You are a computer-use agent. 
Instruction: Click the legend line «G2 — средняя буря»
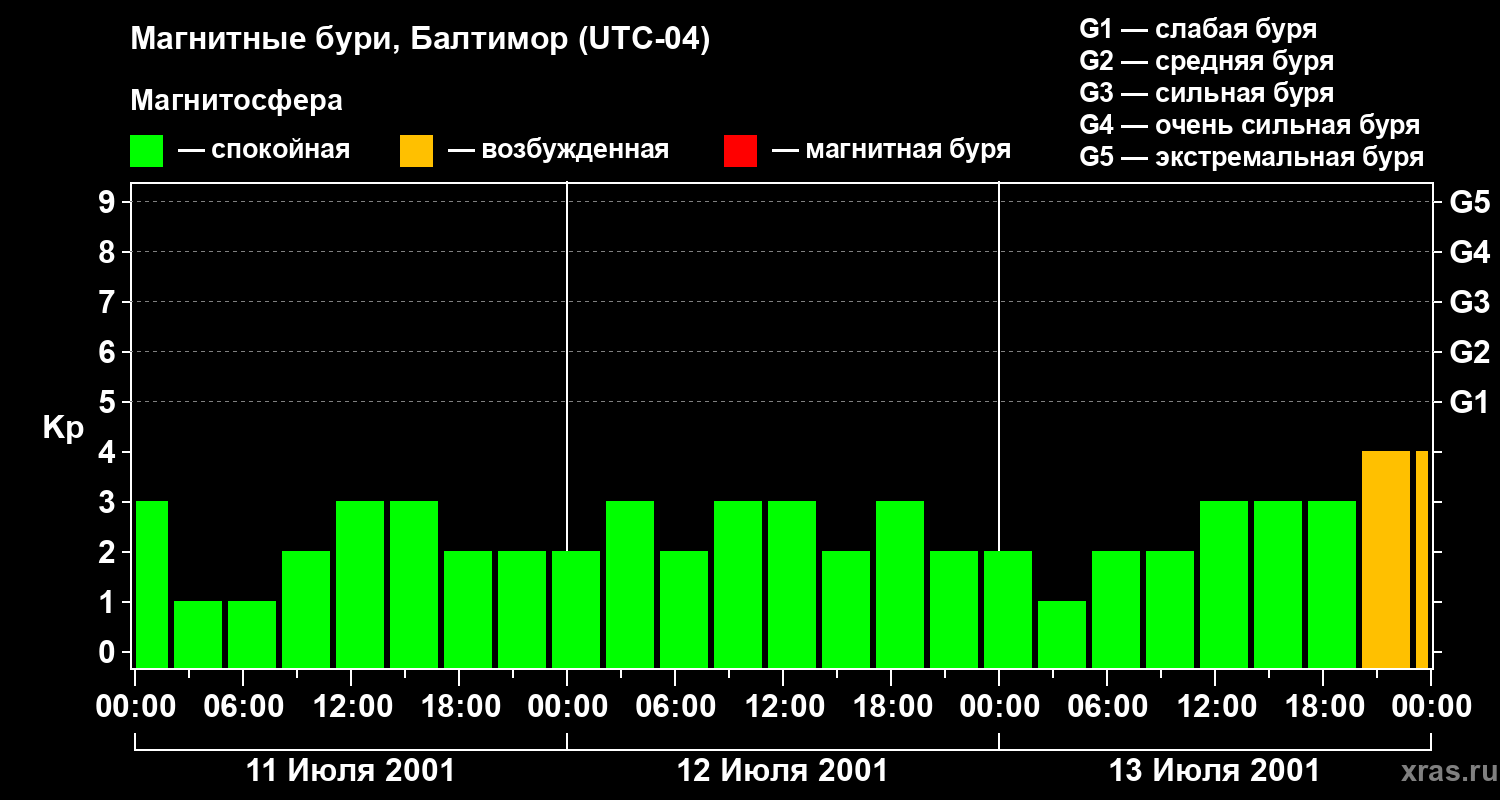[1207, 61]
